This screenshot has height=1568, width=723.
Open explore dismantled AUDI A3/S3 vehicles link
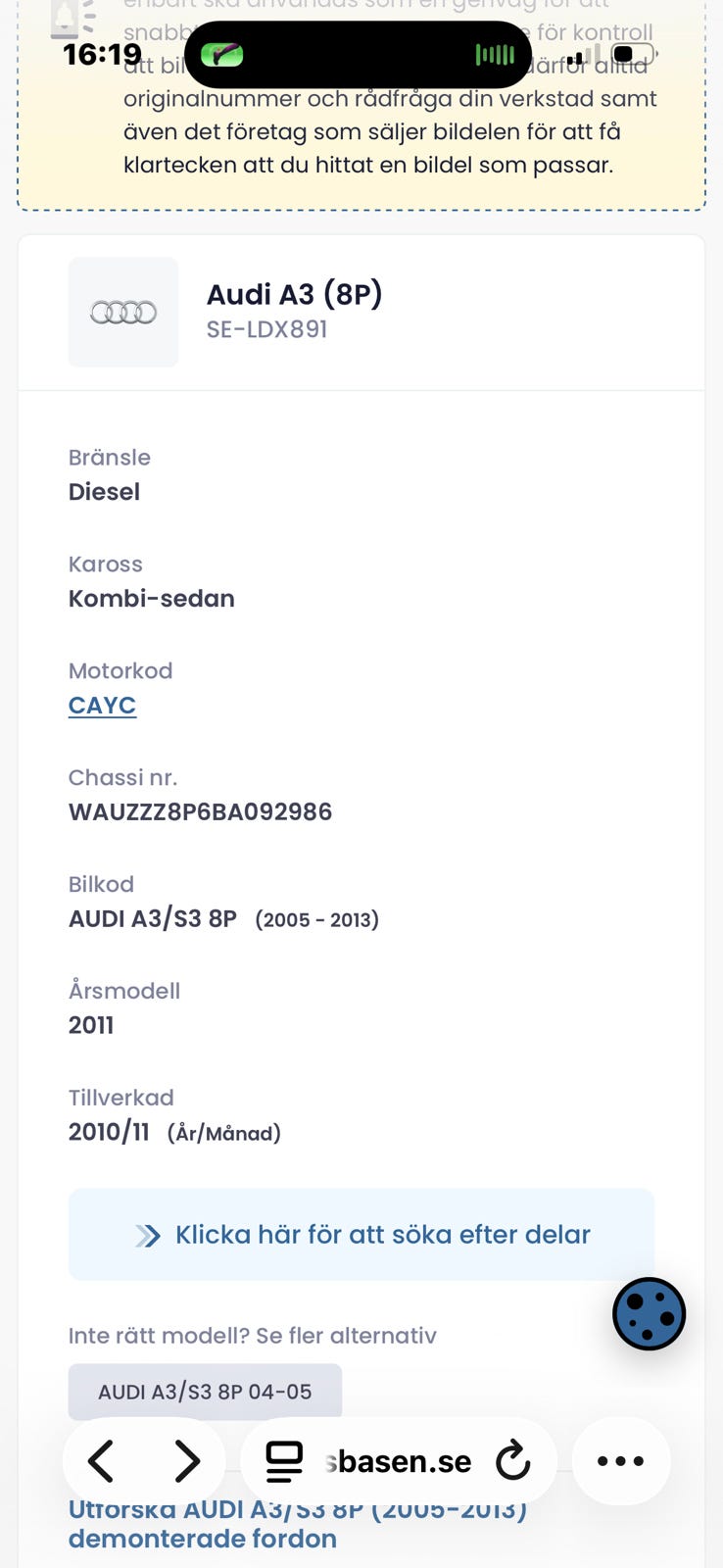click(x=298, y=1525)
